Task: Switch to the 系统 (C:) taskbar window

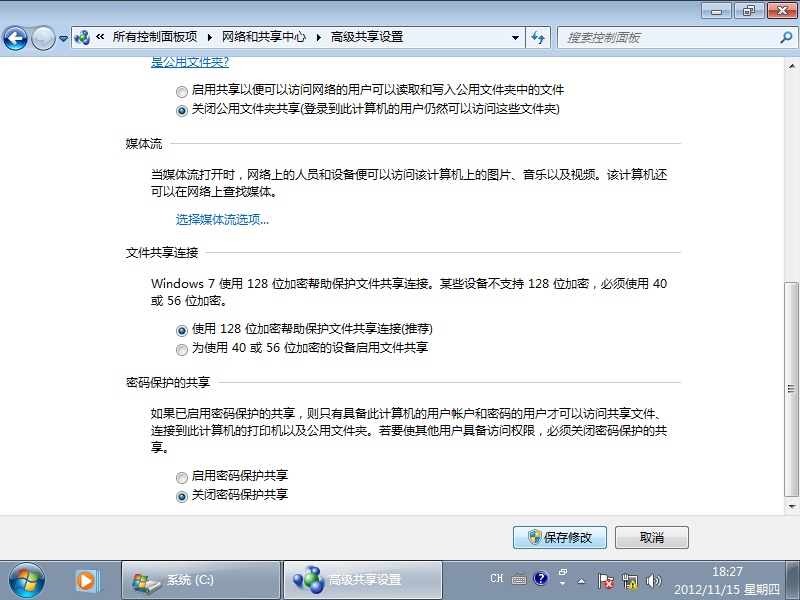Action: coord(201,580)
